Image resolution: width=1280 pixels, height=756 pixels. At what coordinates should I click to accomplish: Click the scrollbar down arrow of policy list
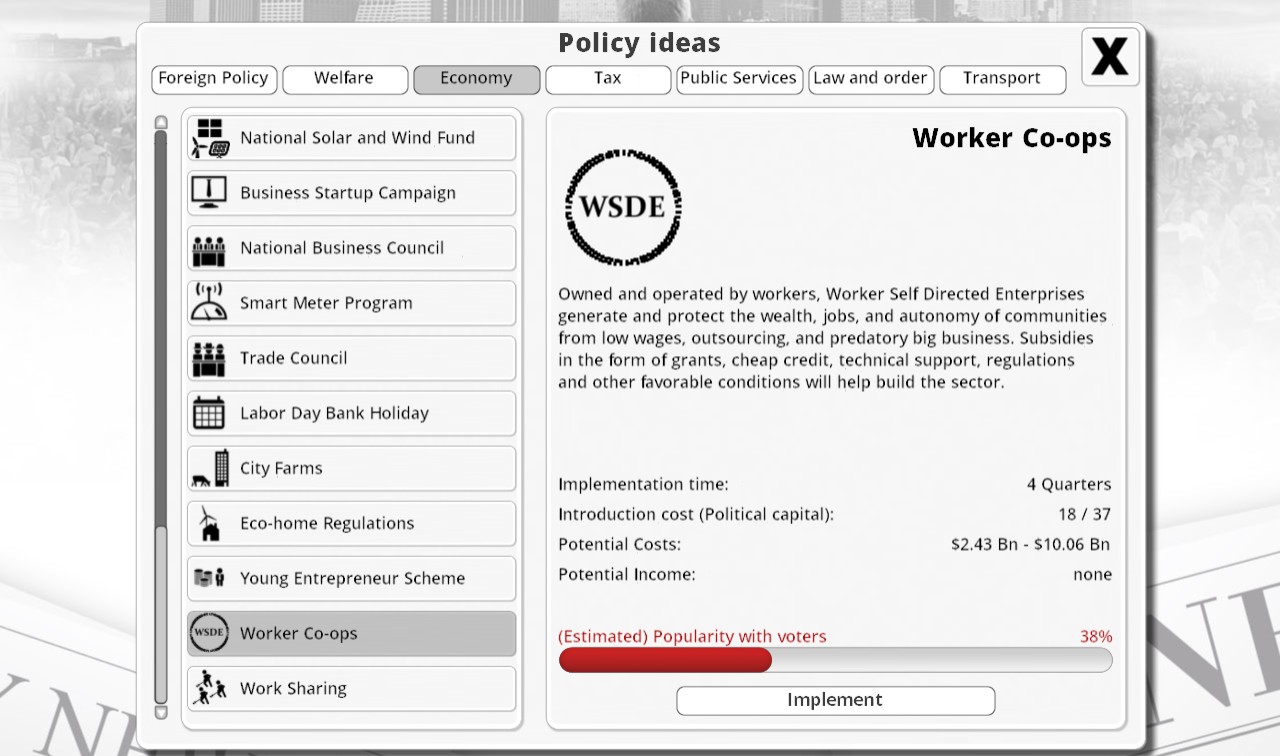(161, 712)
